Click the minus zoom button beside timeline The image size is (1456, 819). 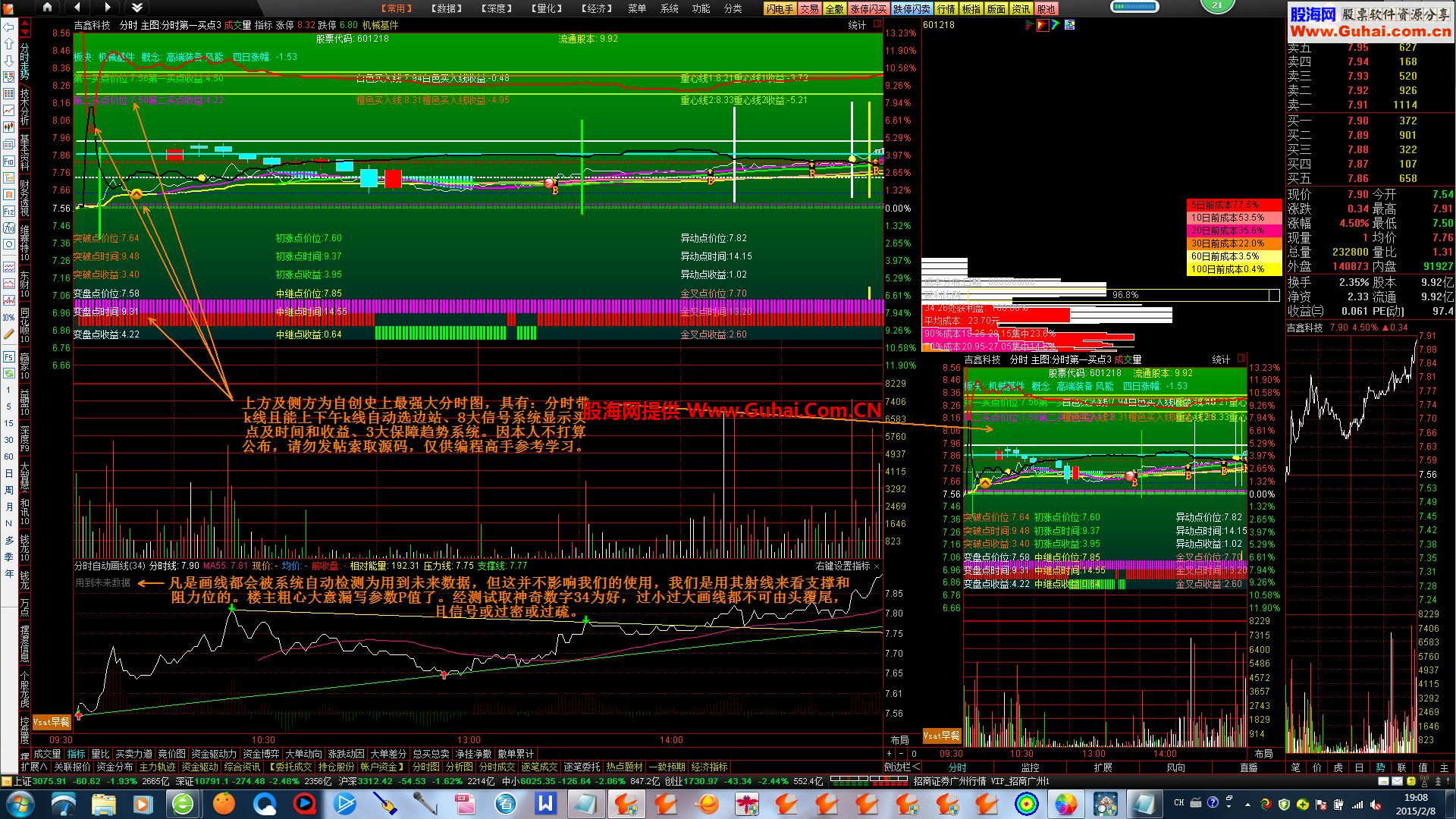tap(900, 754)
